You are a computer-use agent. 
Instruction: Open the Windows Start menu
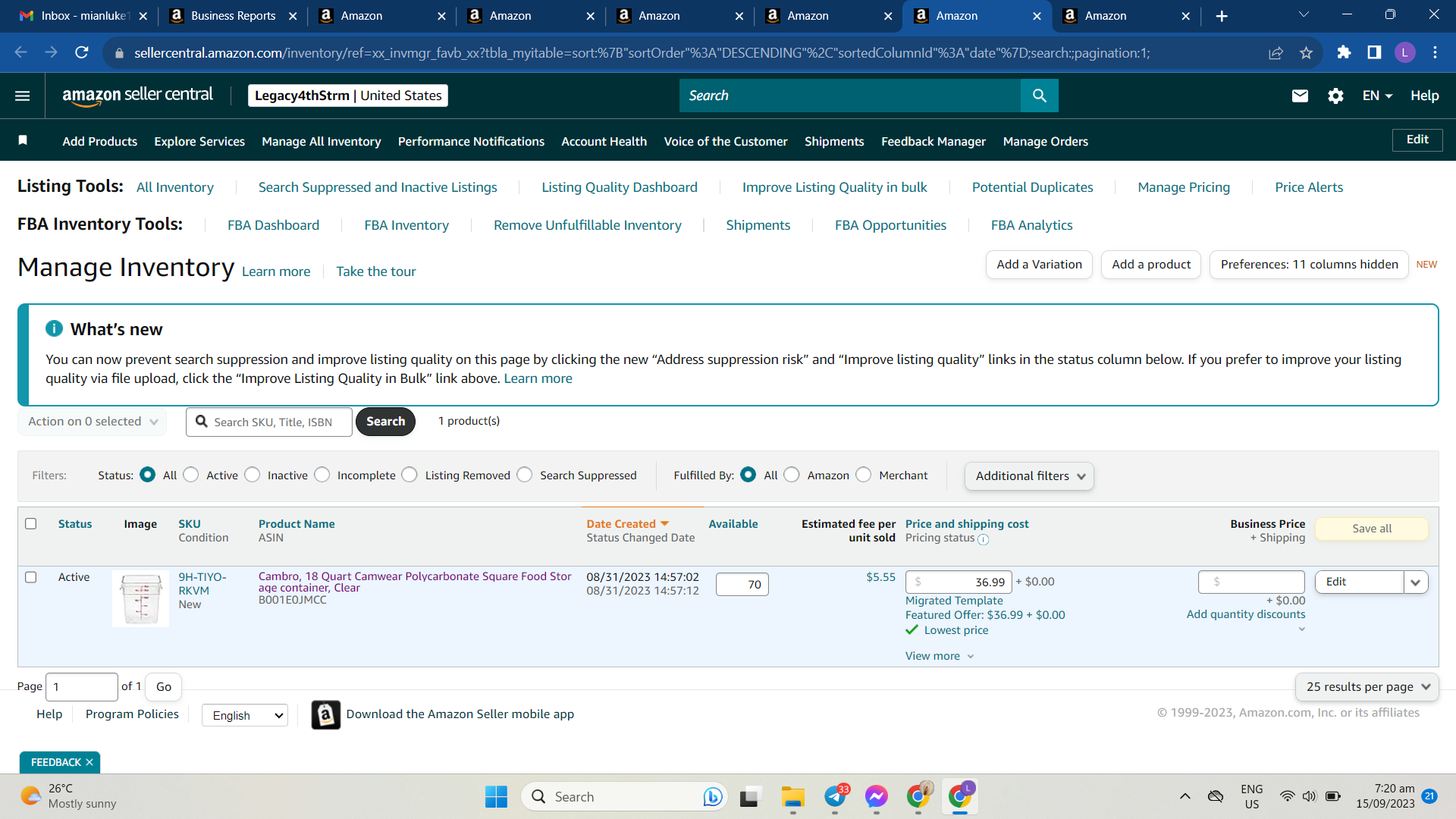496,796
